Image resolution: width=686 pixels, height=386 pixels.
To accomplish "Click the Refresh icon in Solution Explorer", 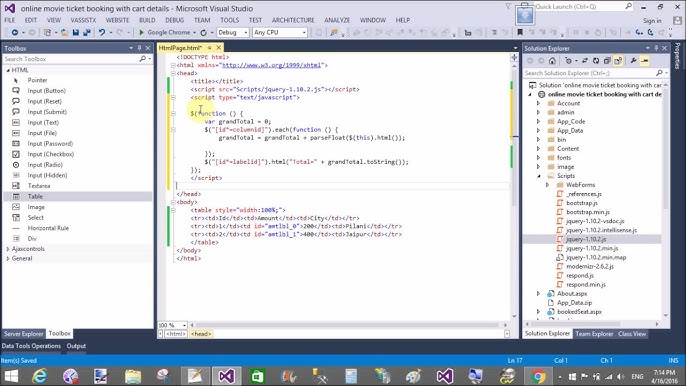I will click(x=596, y=61).
